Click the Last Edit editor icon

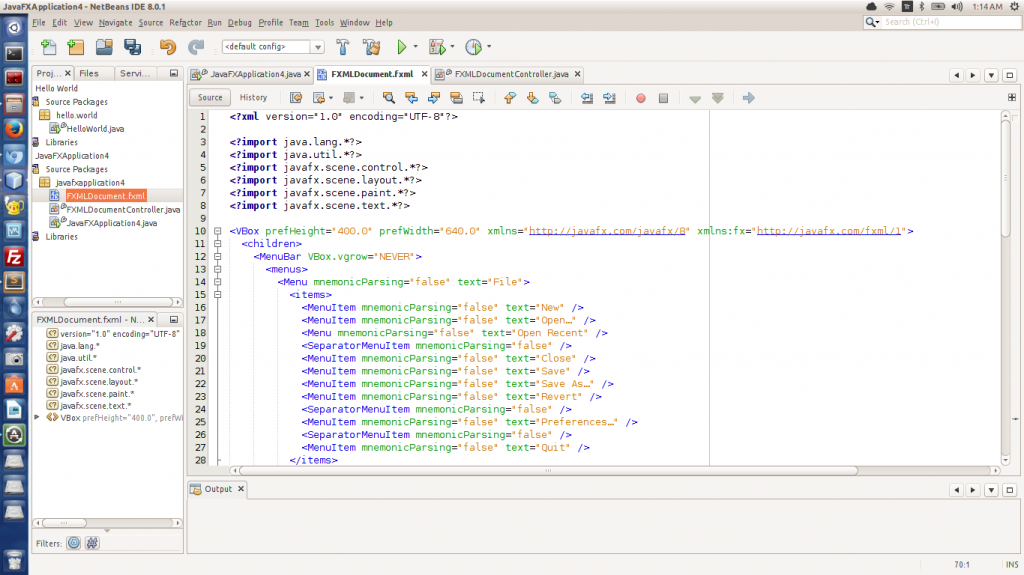pos(296,98)
